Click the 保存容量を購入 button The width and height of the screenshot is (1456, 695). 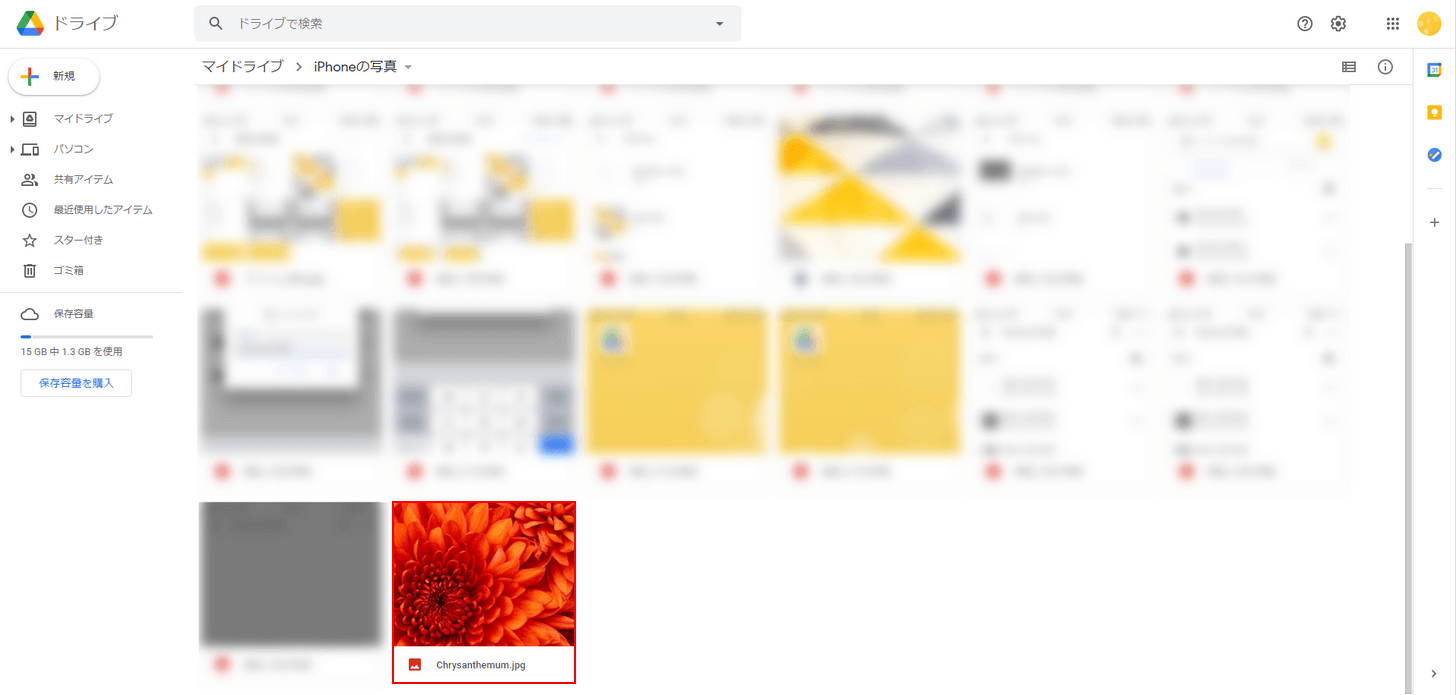coord(76,383)
